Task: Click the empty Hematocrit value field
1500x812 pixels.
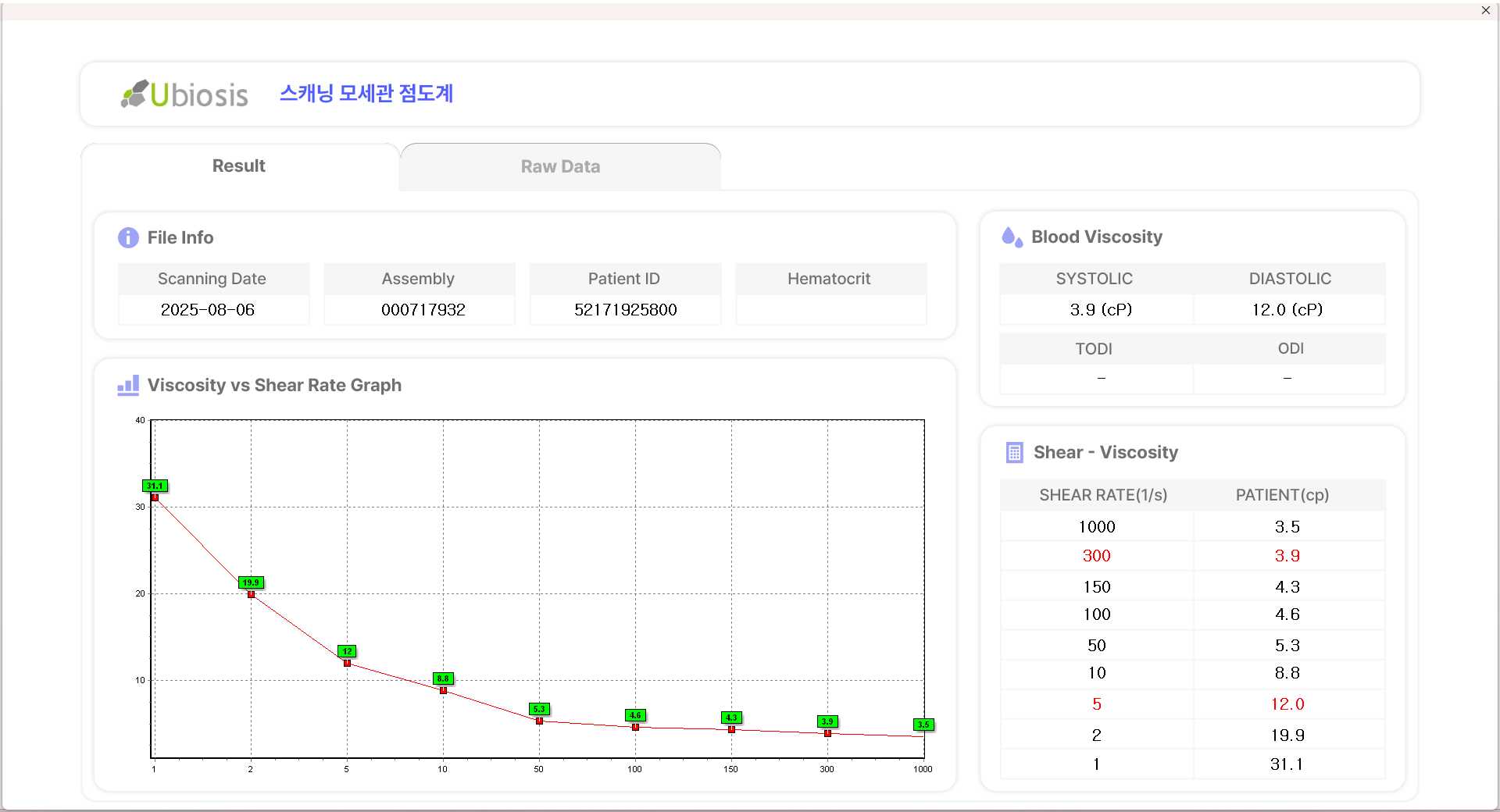Action: point(830,310)
